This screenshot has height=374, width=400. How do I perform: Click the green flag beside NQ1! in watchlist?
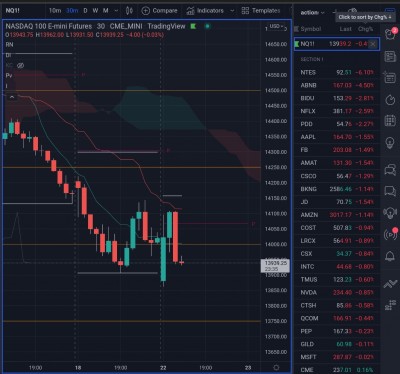[297, 44]
